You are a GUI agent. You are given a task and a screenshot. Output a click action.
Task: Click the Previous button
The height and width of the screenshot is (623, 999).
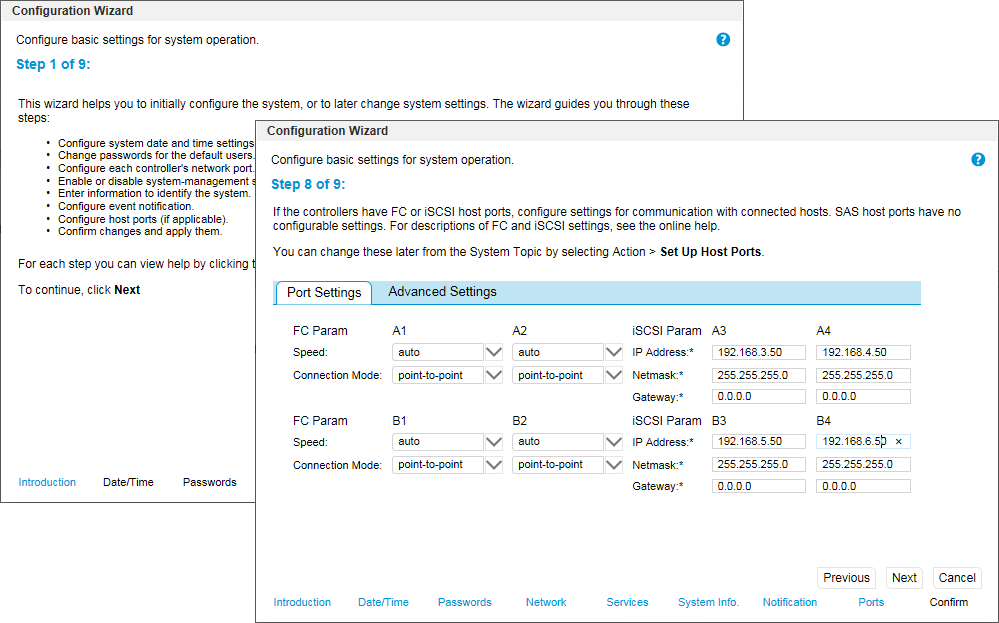846,578
